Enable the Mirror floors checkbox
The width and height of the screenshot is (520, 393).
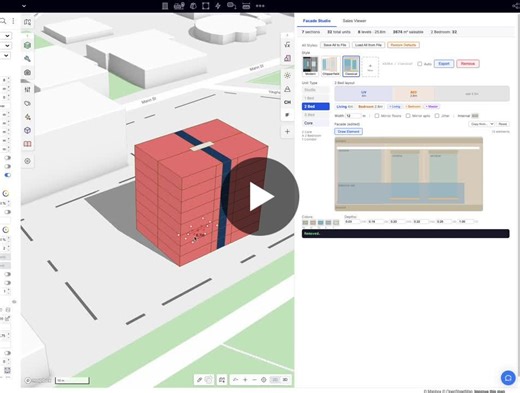(x=377, y=116)
